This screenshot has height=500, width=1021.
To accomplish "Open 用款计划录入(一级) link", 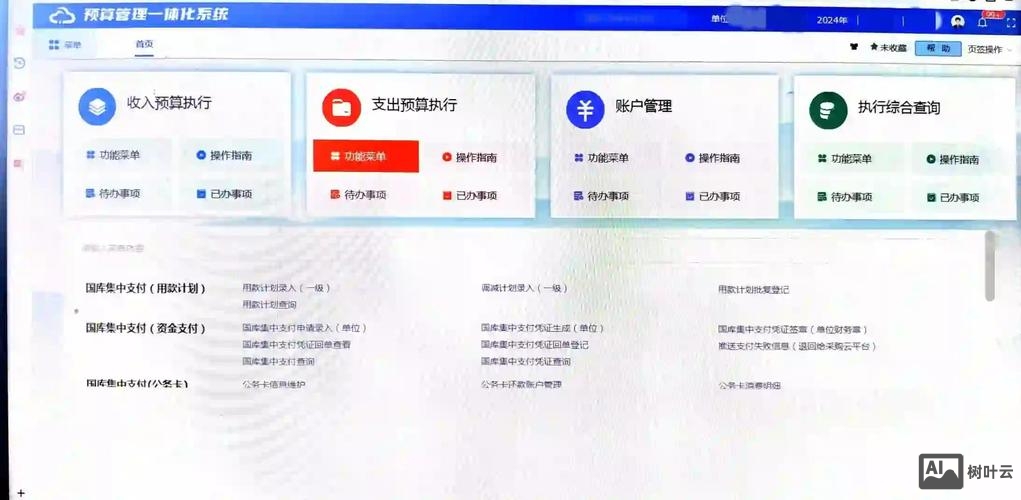I will pos(286,288).
